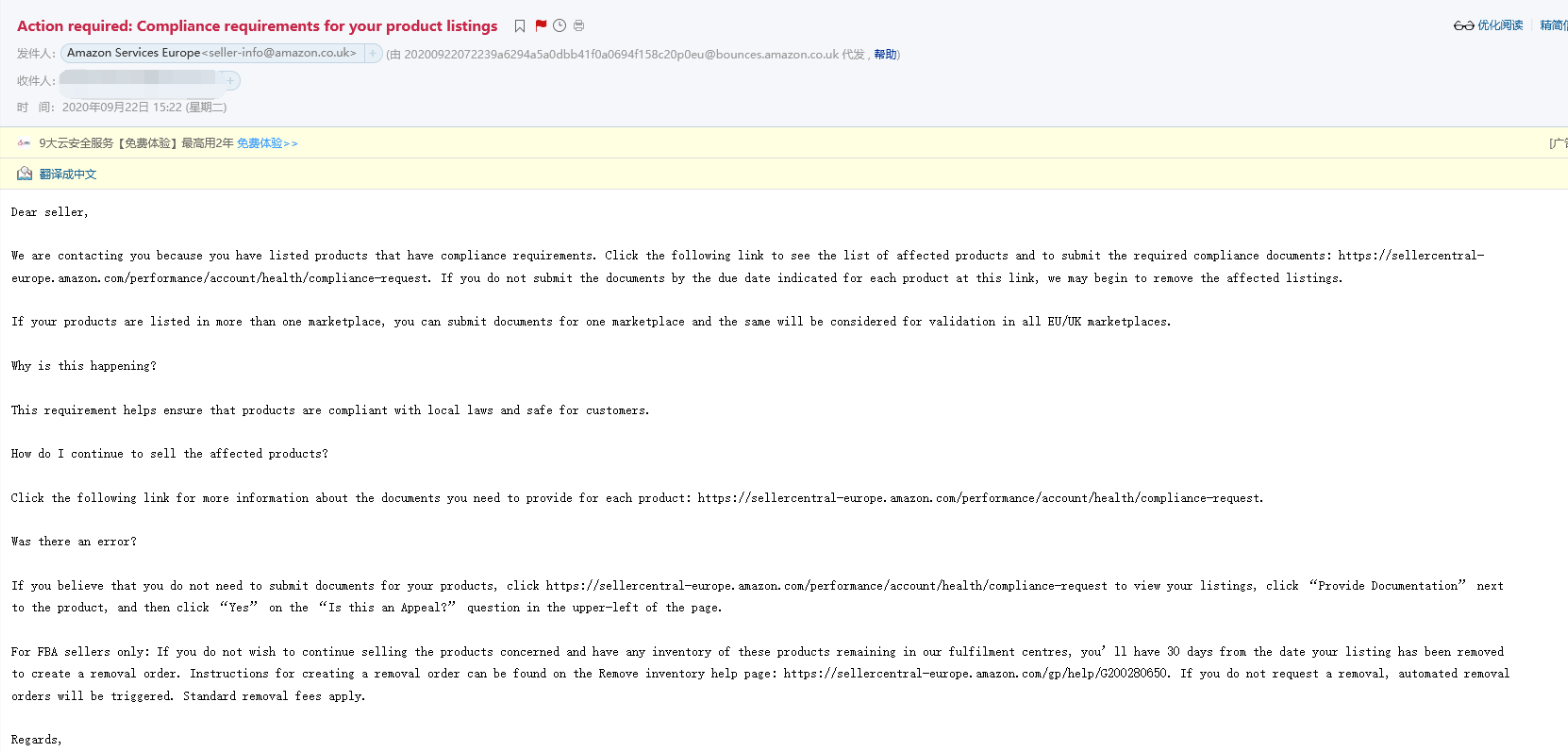The width and height of the screenshot is (1568, 752).
Task: Toggle the red flag on this email
Action: point(541,26)
